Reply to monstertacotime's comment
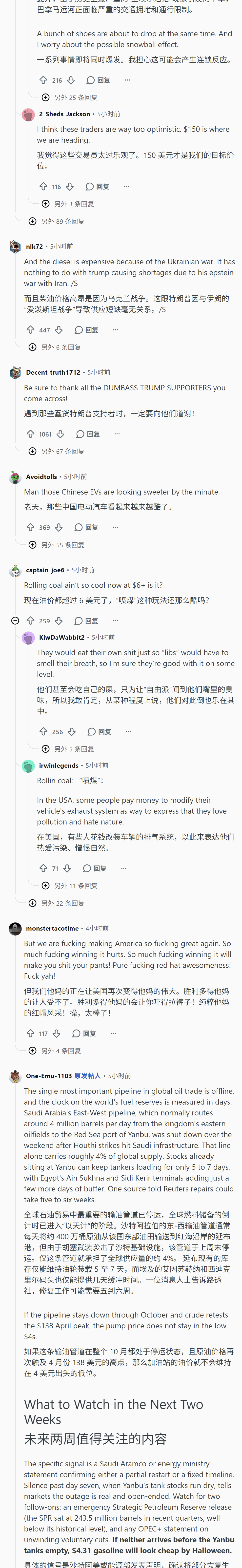The width and height of the screenshot is (242, 1568). 84,1033
